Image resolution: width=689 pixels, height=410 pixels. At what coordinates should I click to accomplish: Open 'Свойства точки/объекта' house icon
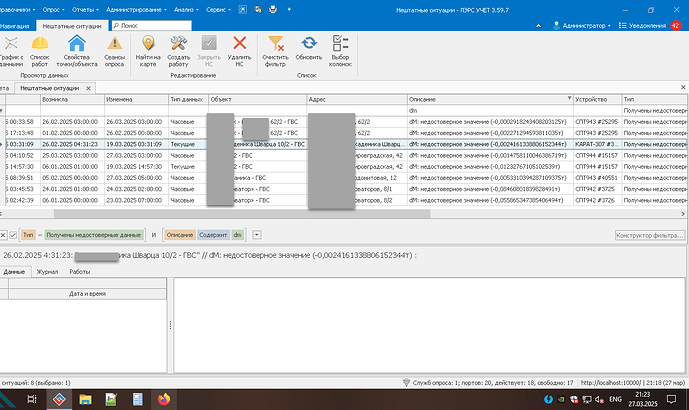click(x=77, y=51)
